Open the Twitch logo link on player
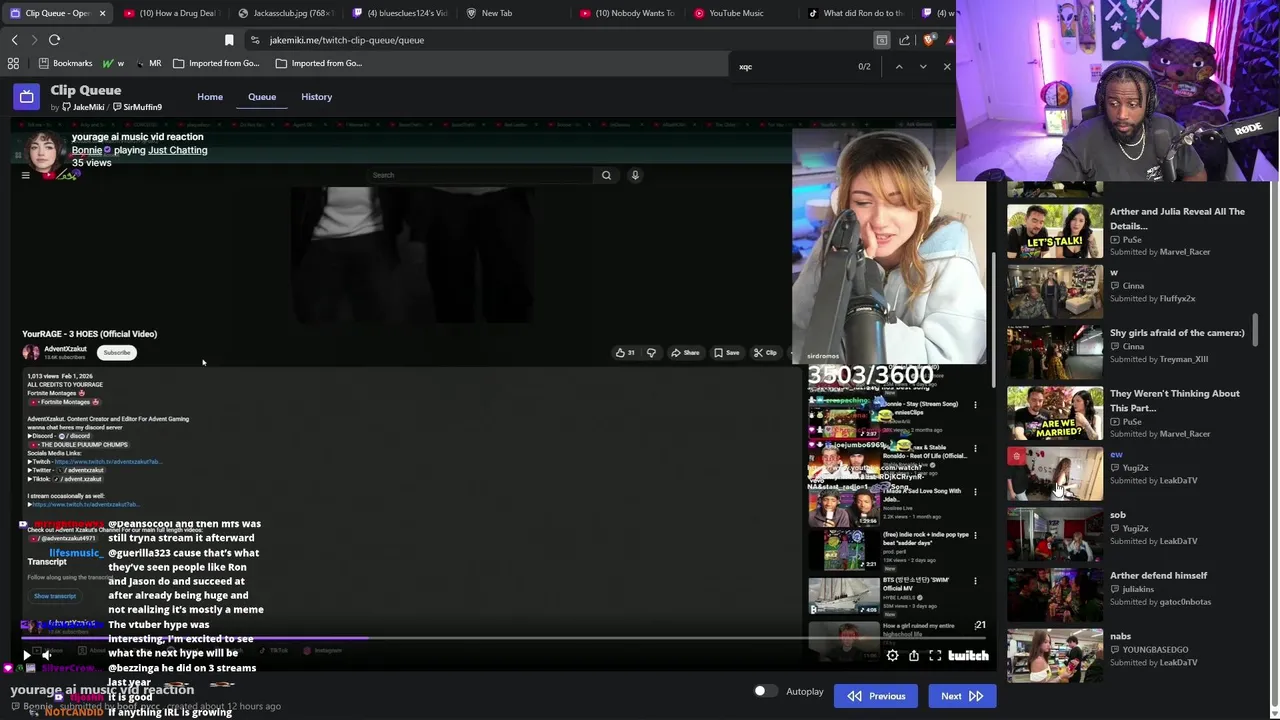Screen dimensions: 1280x720 [968, 656]
